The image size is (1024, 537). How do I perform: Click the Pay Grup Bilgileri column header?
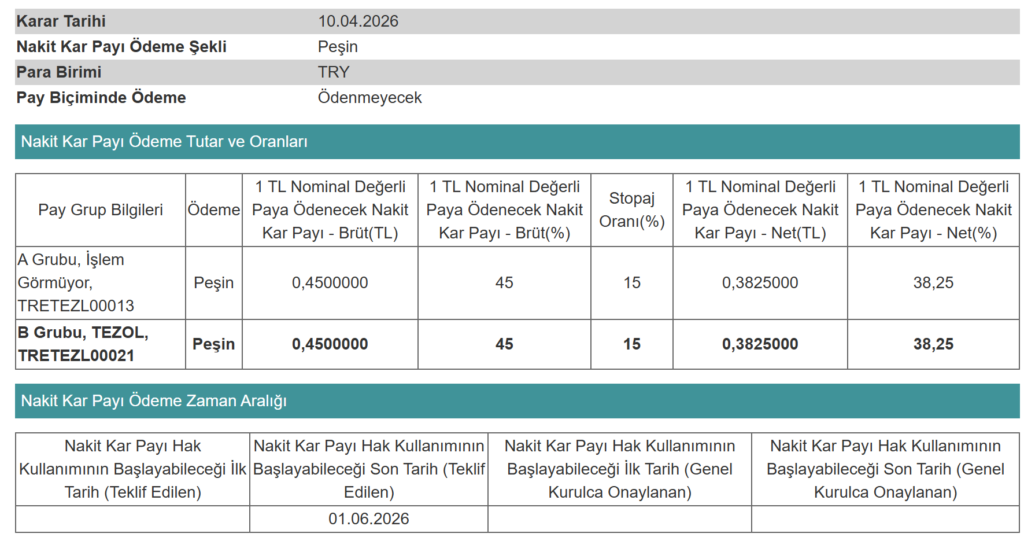100,210
